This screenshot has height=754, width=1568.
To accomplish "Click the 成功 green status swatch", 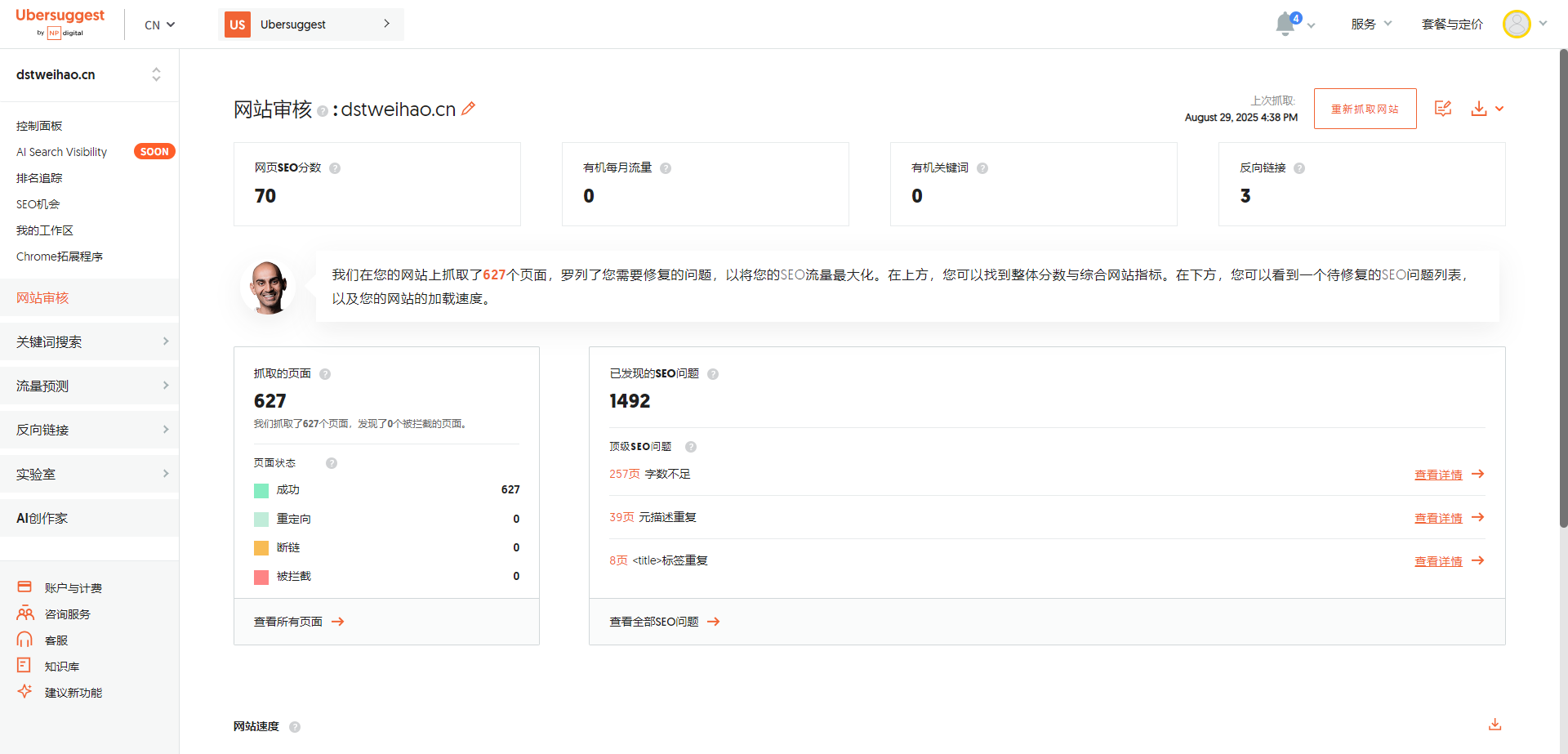I will [261, 490].
